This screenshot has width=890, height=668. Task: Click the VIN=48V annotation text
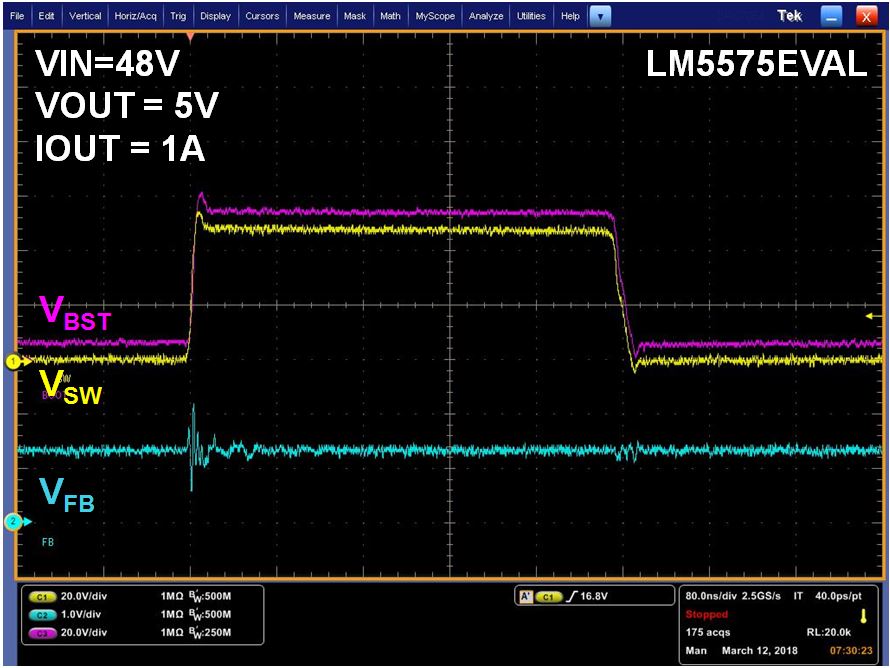click(107, 63)
